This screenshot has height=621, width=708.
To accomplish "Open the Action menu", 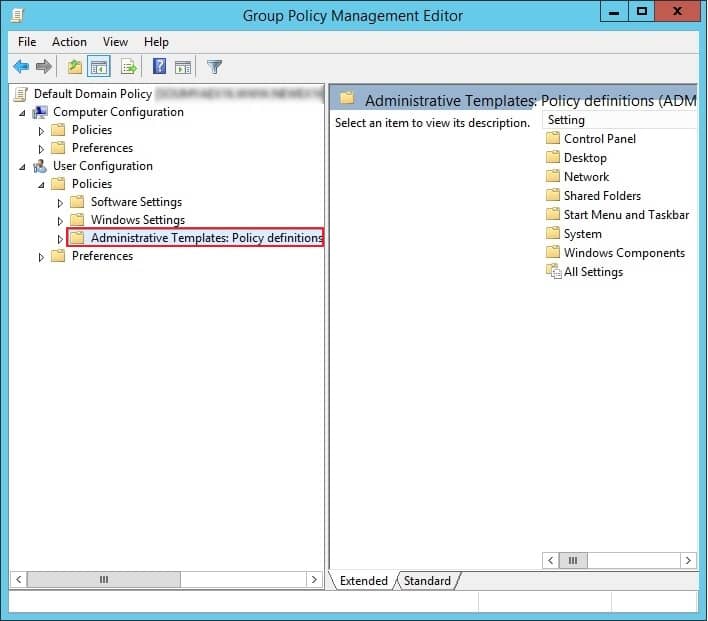I will click(69, 42).
